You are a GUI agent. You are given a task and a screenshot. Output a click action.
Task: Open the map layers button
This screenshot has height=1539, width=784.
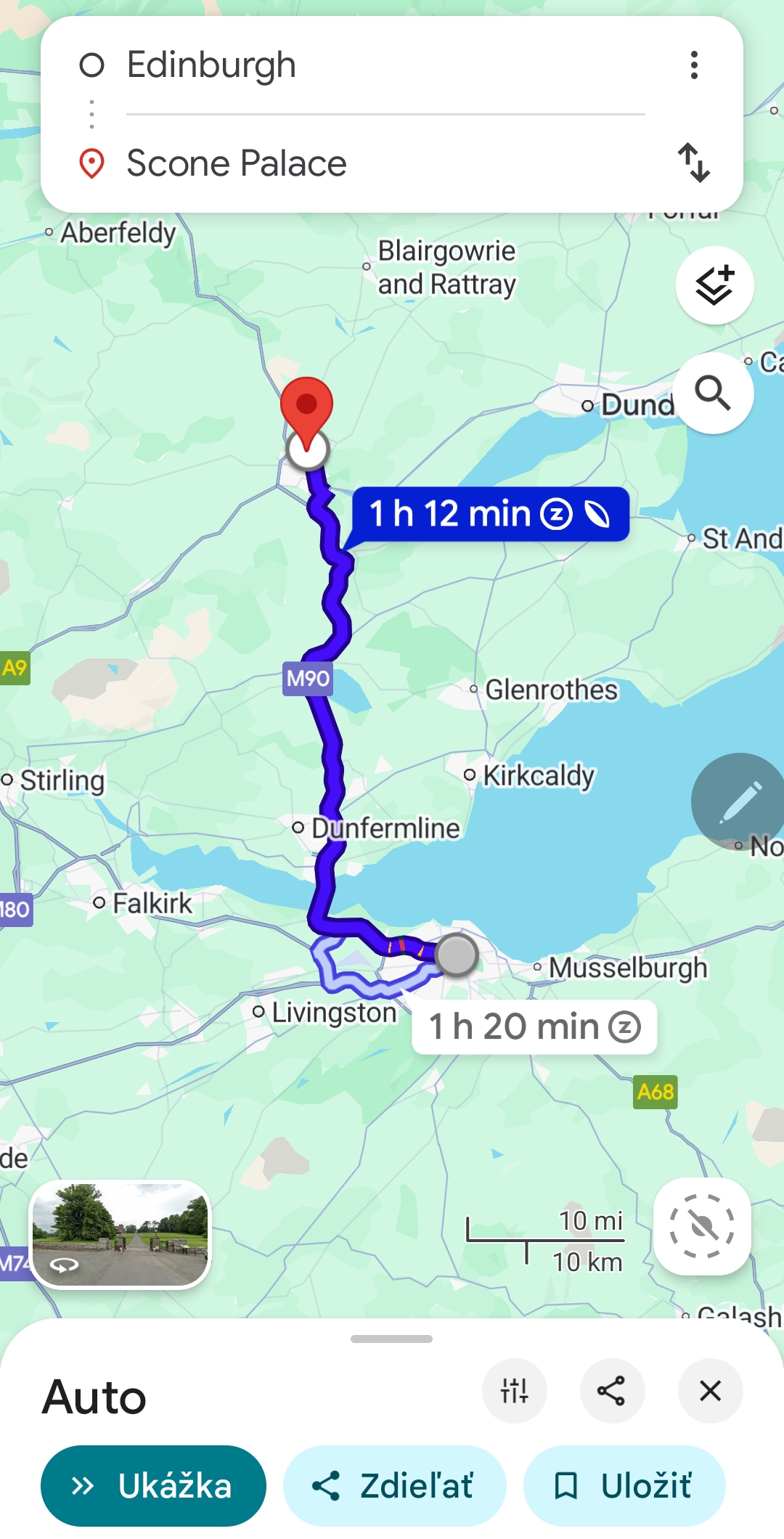715,285
